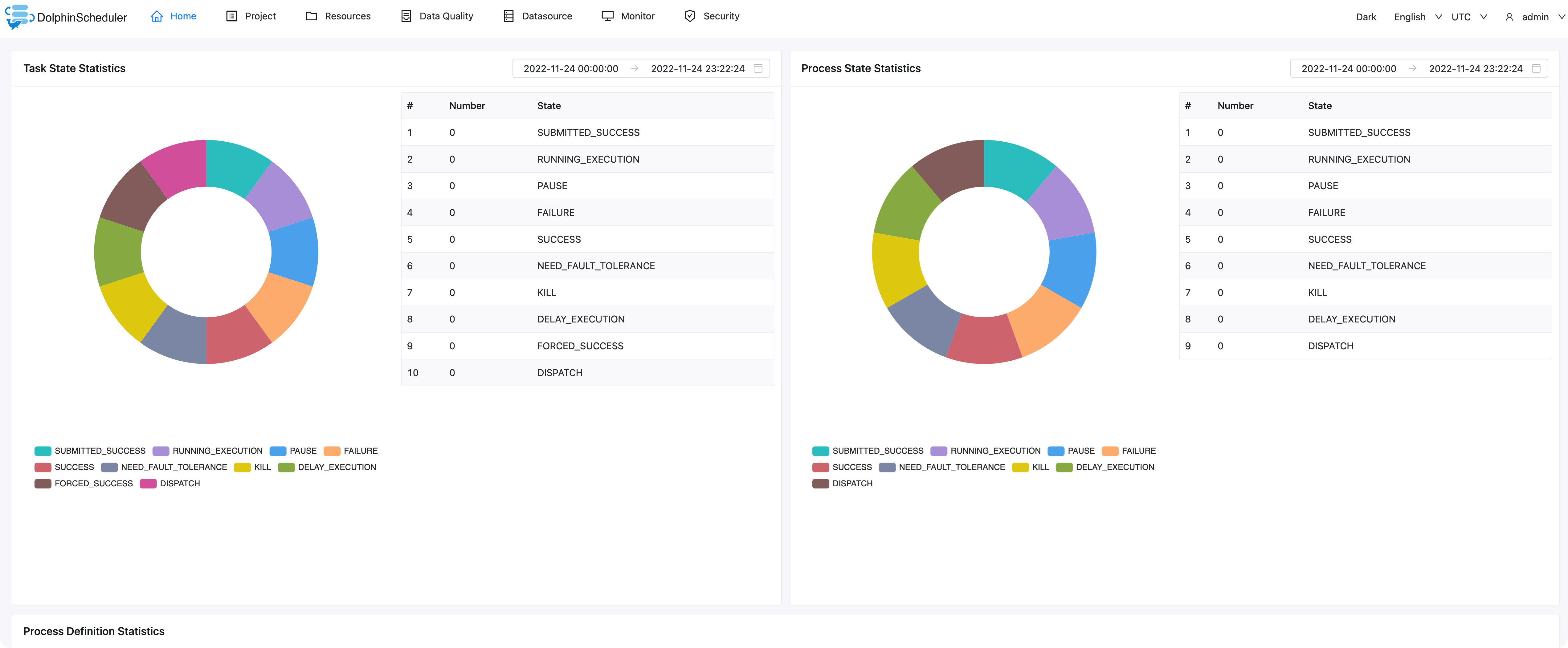Click the Home house icon
The image size is (1568, 648).
coord(157,16)
